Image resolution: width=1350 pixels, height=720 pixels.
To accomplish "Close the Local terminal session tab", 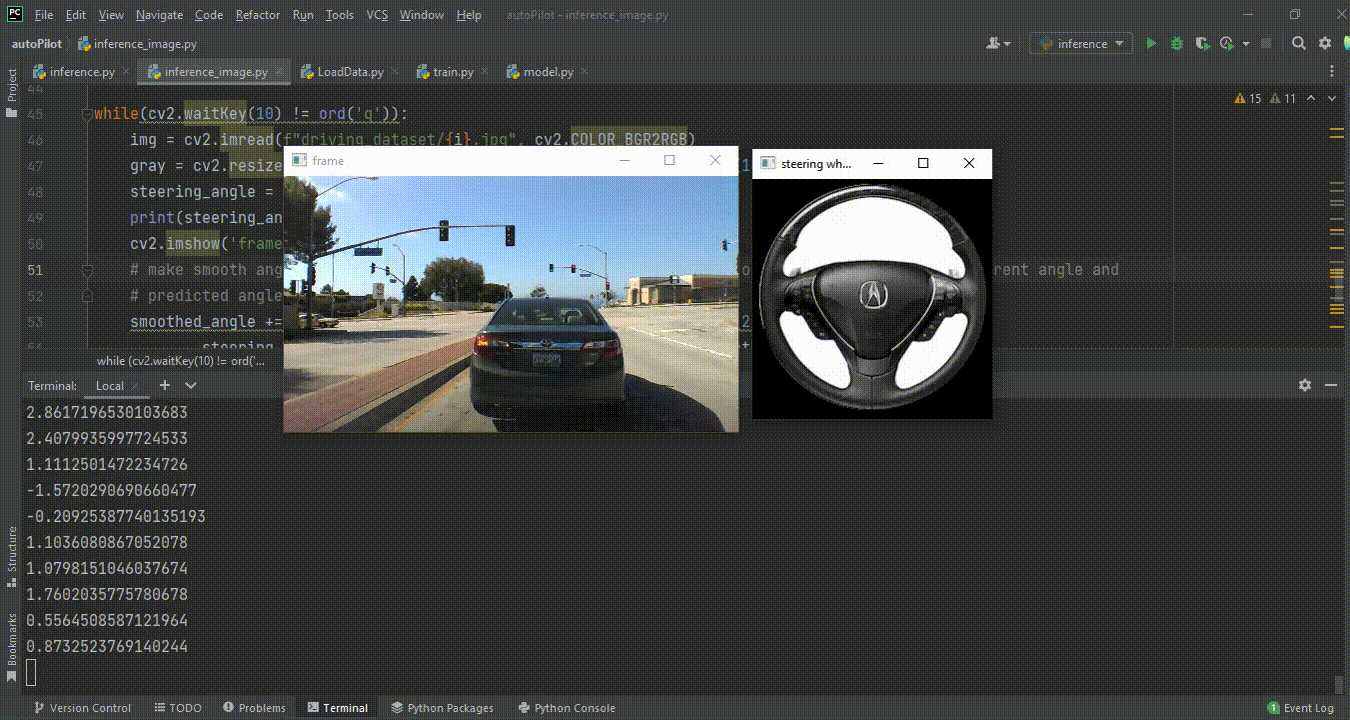I will coord(135,386).
